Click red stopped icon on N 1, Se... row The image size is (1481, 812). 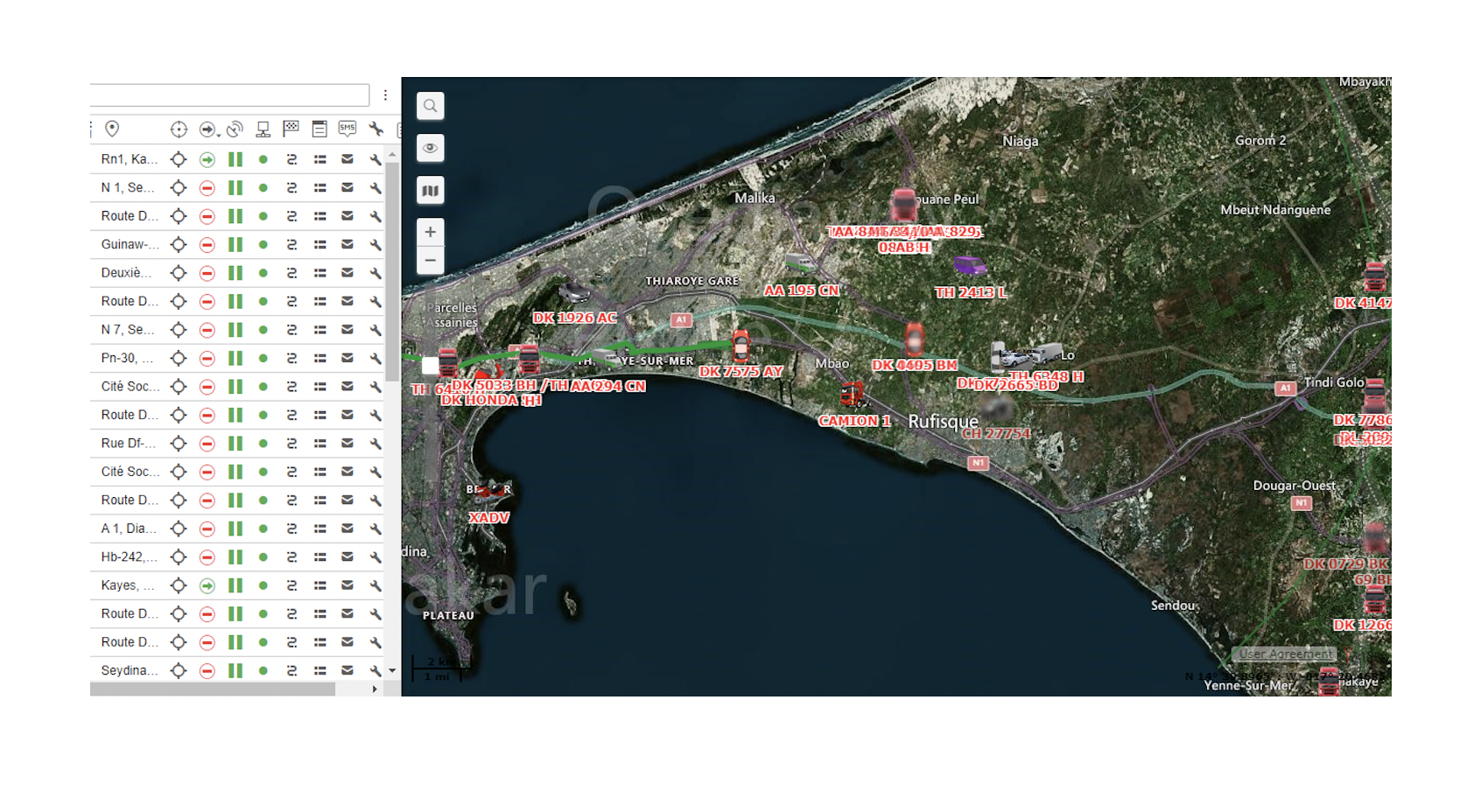pyautogui.click(x=207, y=188)
